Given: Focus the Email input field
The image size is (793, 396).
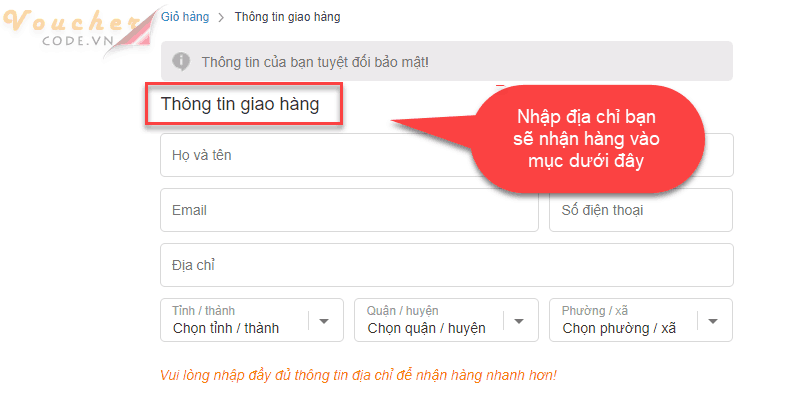Looking at the screenshot, I should (349, 210).
